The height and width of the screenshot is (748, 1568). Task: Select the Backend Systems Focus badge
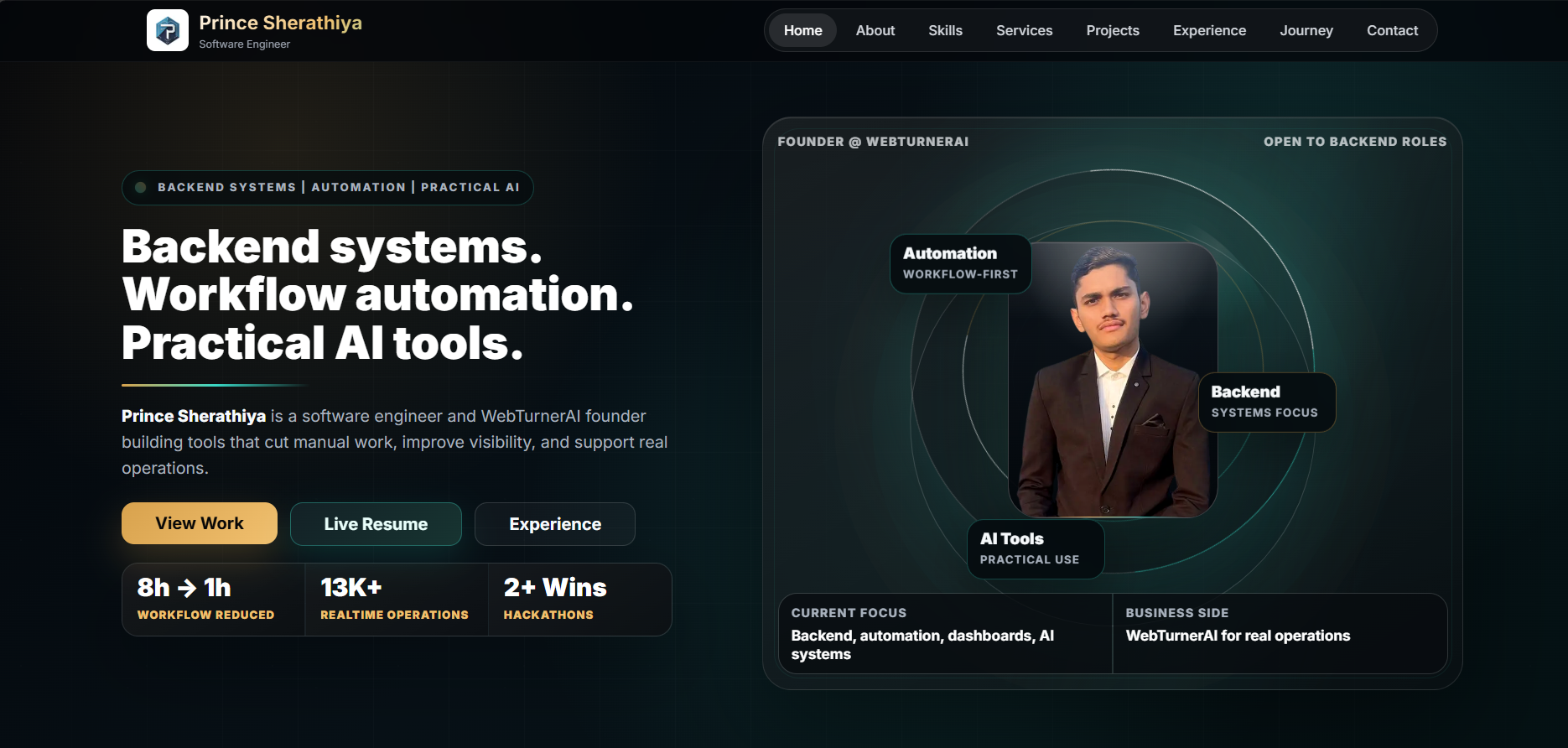point(1266,402)
